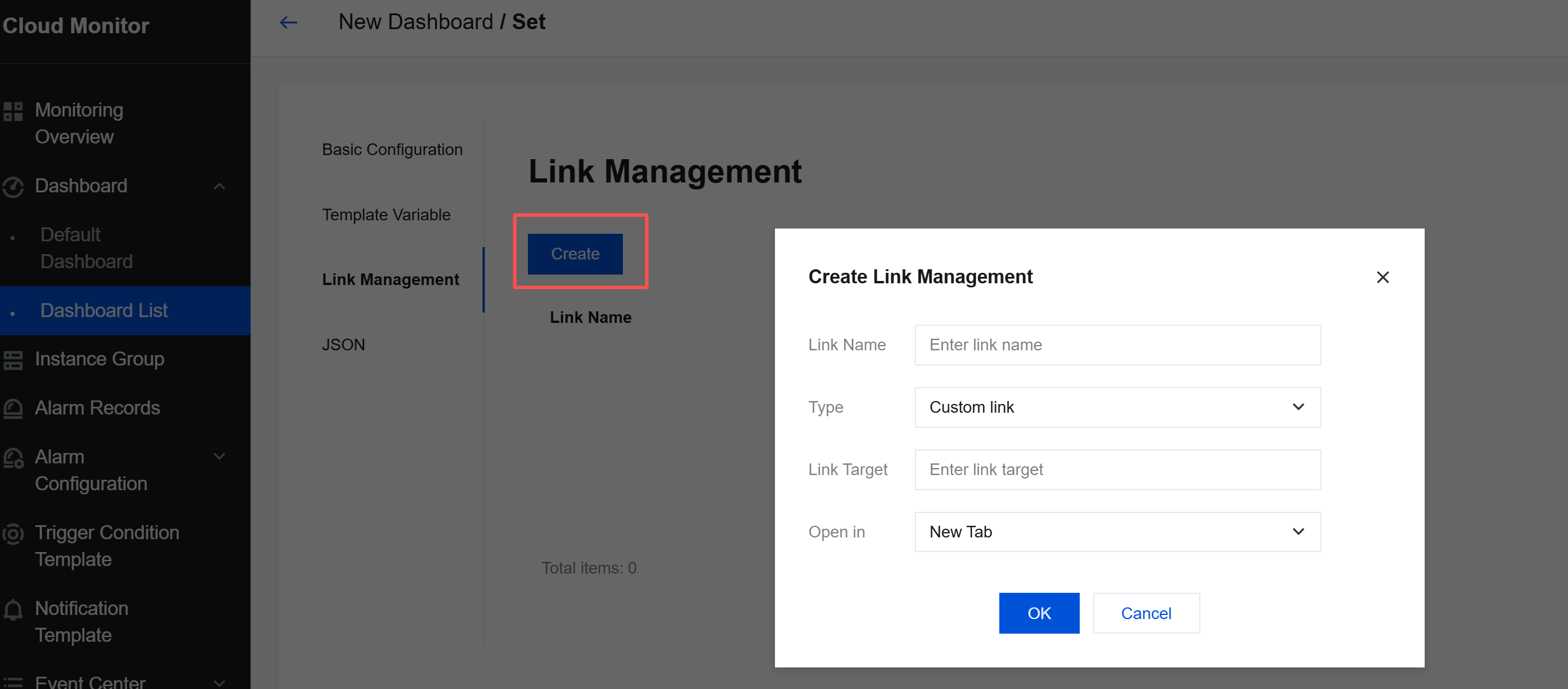Click the Link Name column header
The height and width of the screenshot is (689, 1568).
tap(590, 317)
